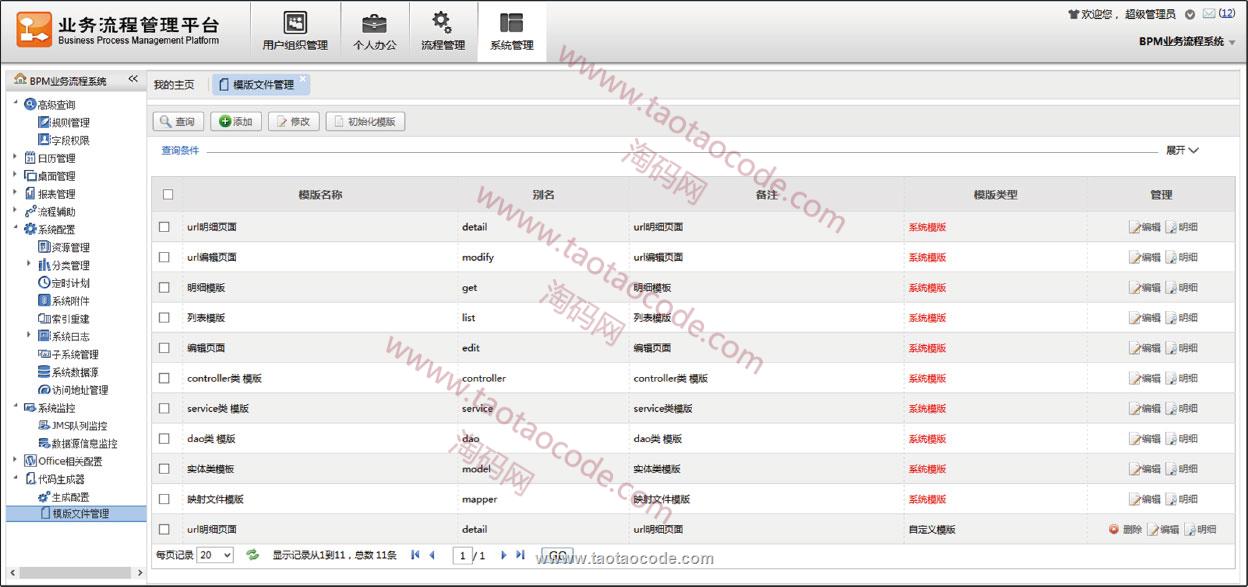Expand the 日历管理 tree node
The height and width of the screenshot is (587, 1248).
pyautogui.click(x=15, y=158)
